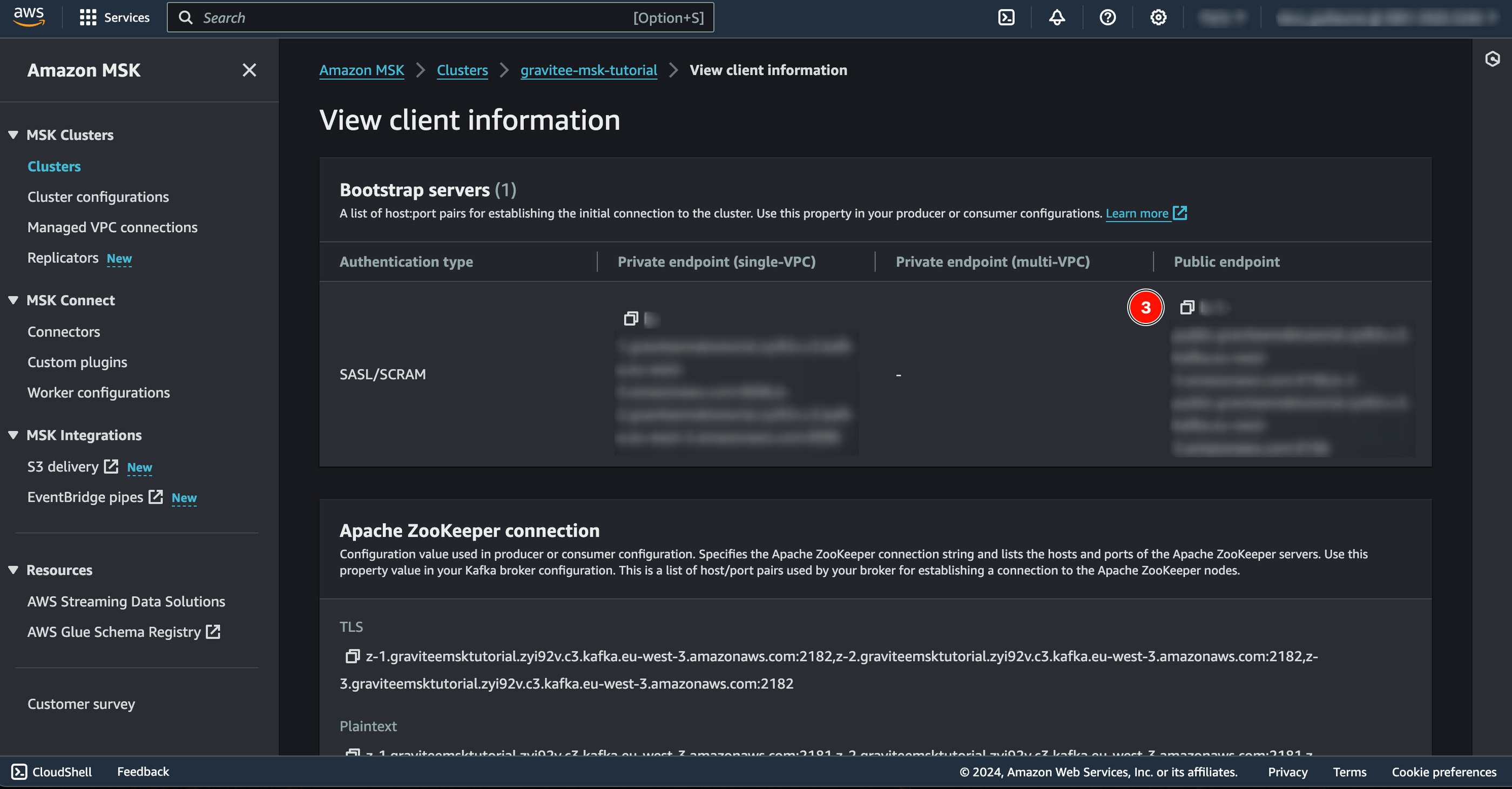Go to Replicators page
The width and height of the screenshot is (1512, 789).
pyautogui.click(x=63, y=258)
